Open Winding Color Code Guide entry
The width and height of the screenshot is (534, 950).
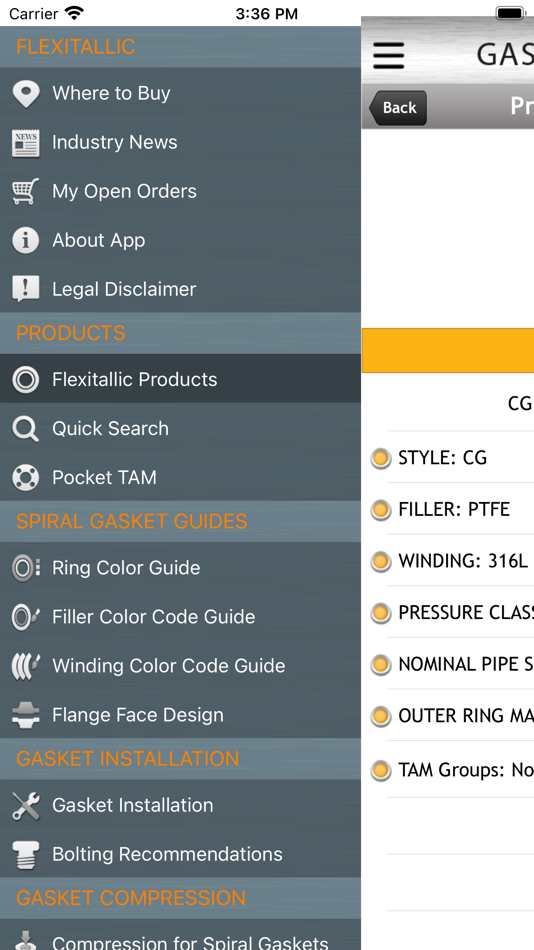(x=180, y=665)
